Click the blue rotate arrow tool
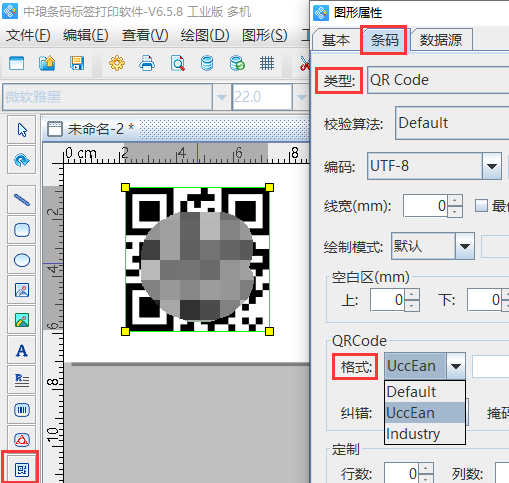Viewport: 509px width, 483px height. tap(22, 160)
